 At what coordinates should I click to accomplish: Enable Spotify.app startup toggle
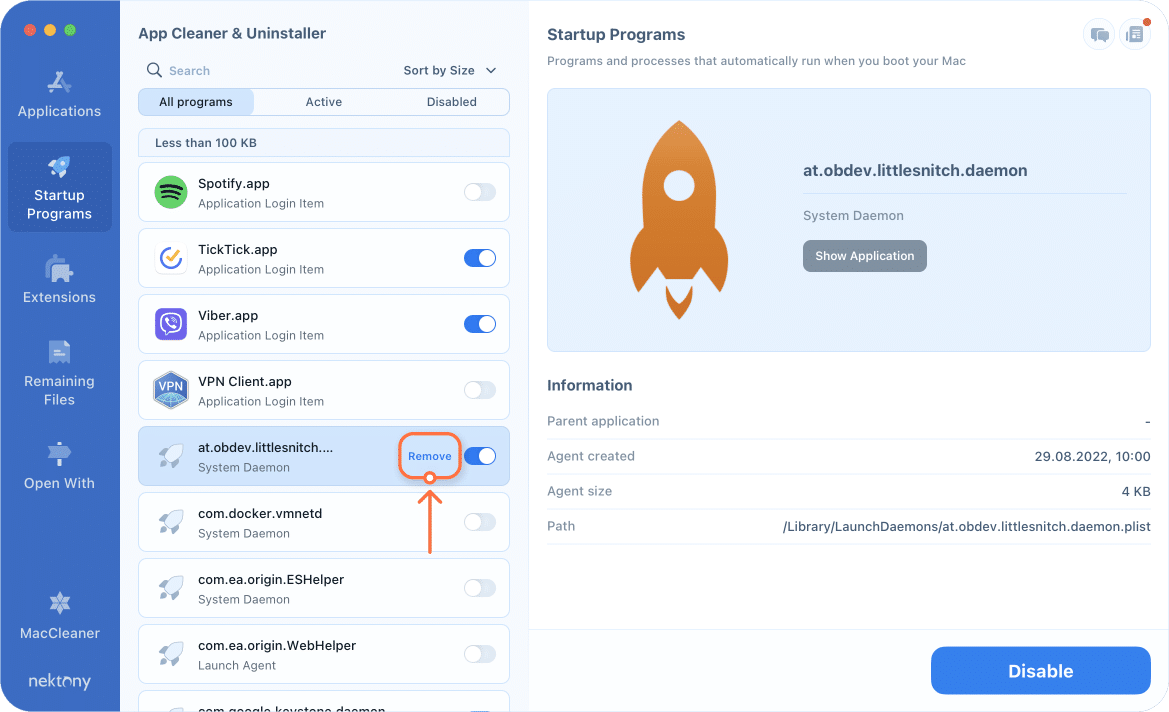[x=479, y=192]
